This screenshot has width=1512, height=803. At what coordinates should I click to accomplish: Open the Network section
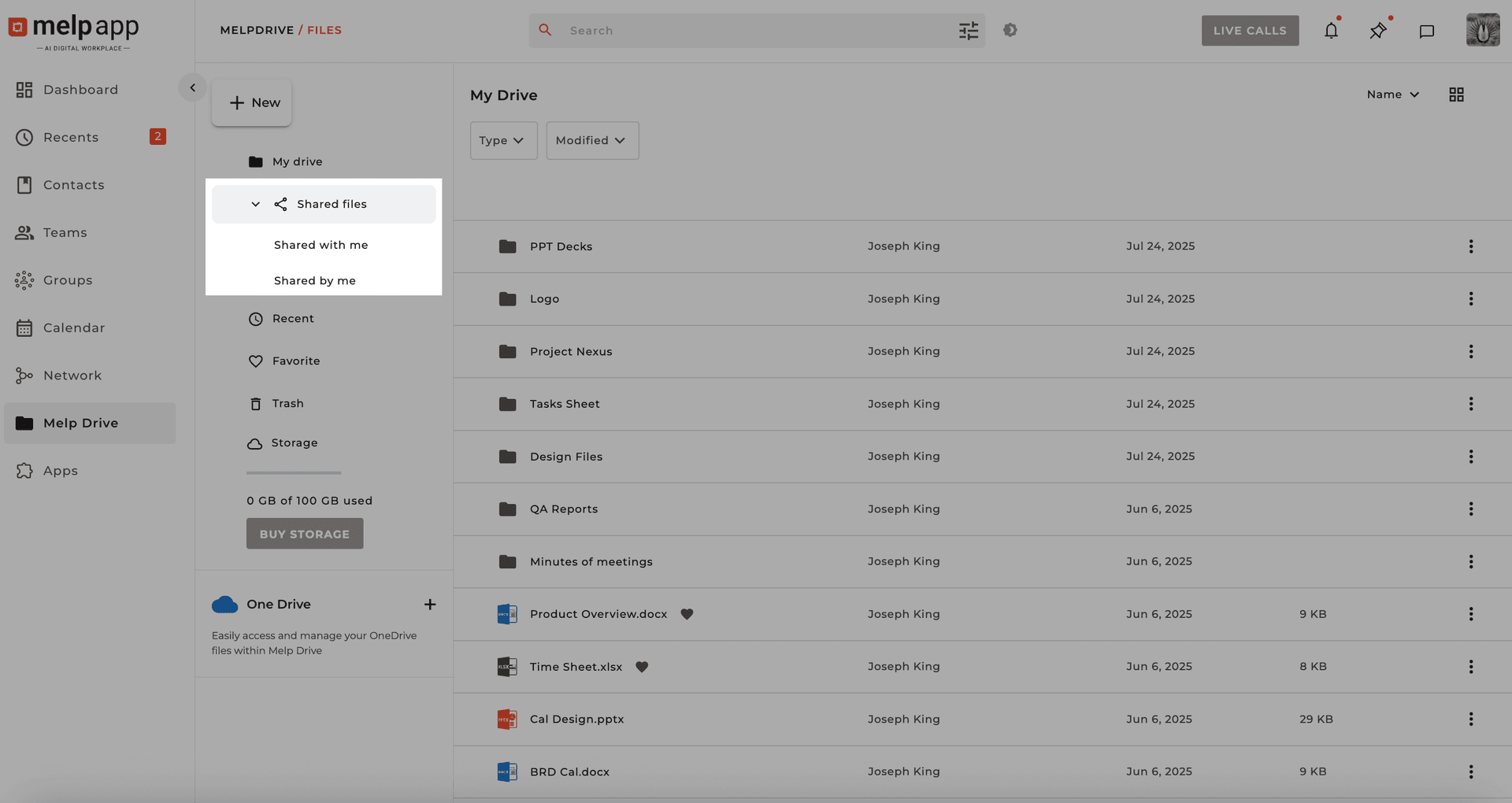[72, 376]
